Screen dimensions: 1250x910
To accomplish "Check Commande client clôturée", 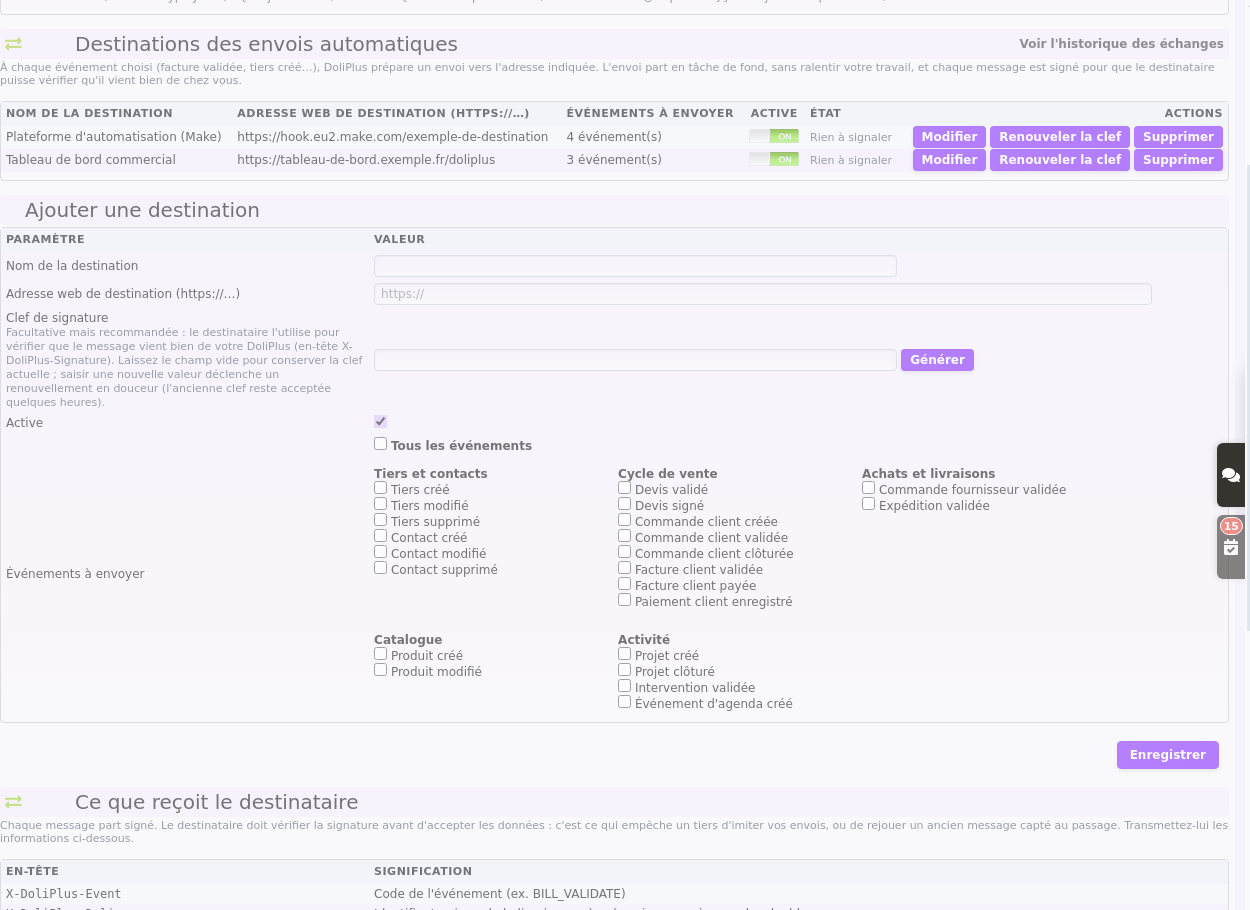I will (624, 552).
